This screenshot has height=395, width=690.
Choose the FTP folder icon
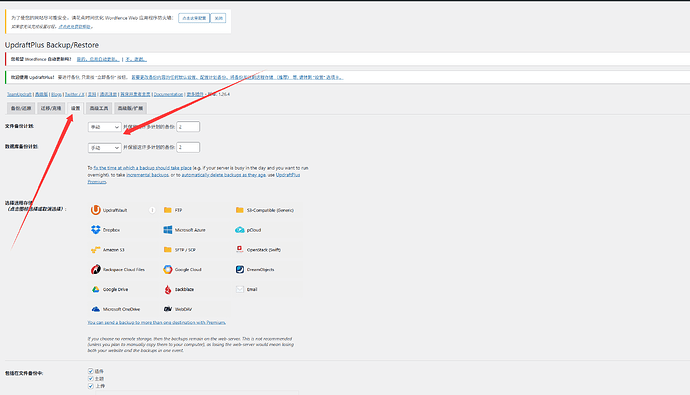tap(168, 210)
